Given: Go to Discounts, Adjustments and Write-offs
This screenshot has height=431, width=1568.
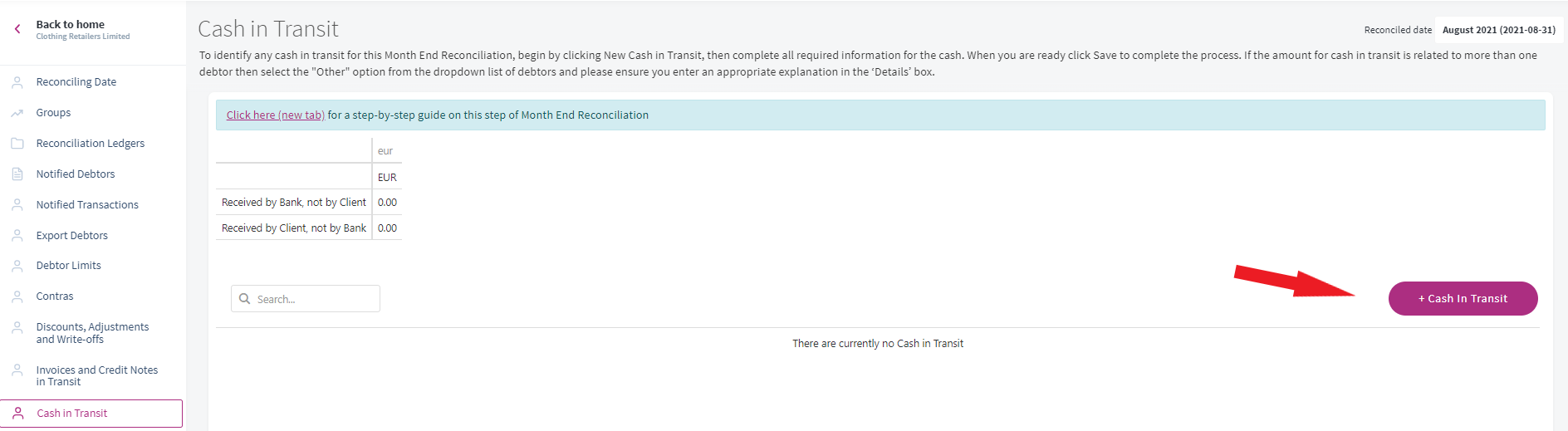Looking at the screenshot, I should click(x=91, y=333).
